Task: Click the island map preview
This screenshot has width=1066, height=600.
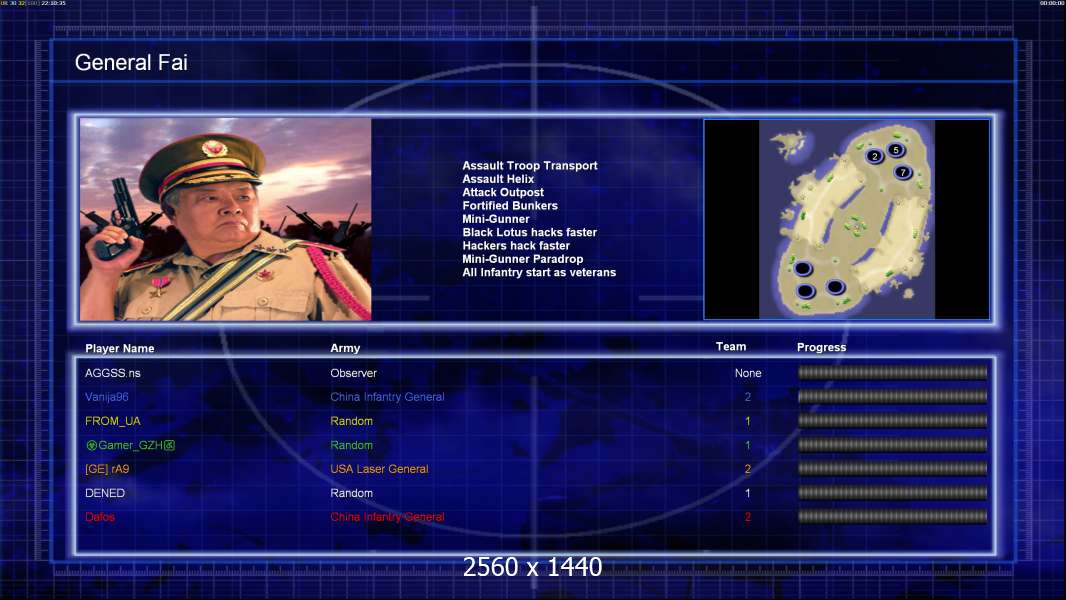Action: click(846, 219)
